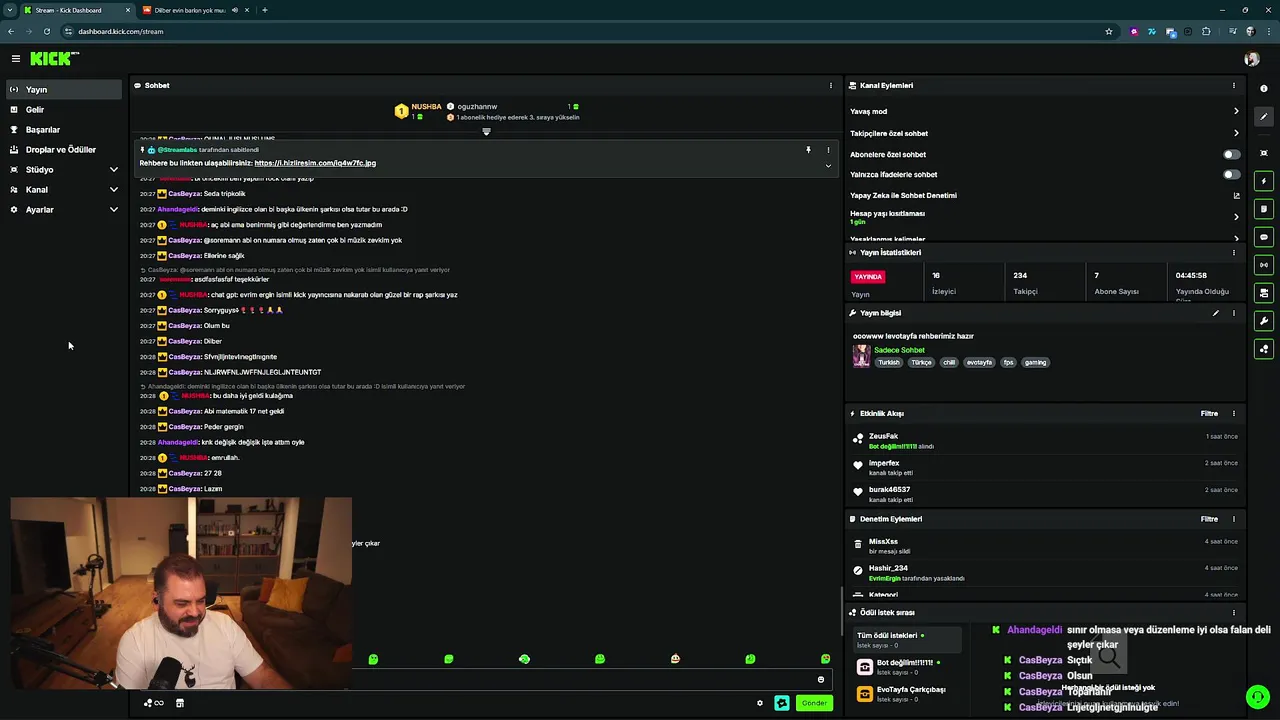Select the gaming tag
Viewport: 1280px width, 720px height.
1035,362
